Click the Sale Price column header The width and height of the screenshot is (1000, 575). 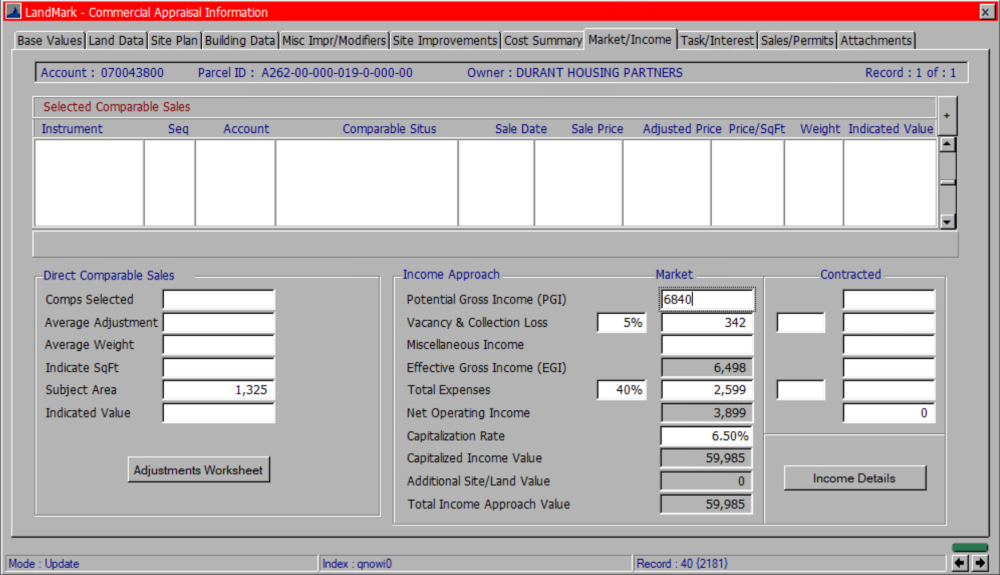click(x=597, y=129)
